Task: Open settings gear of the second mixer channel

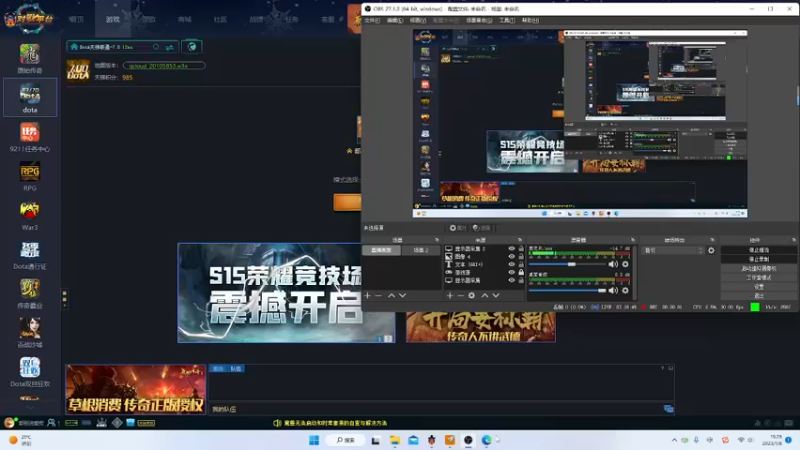Action: click(x=625, y=290)
